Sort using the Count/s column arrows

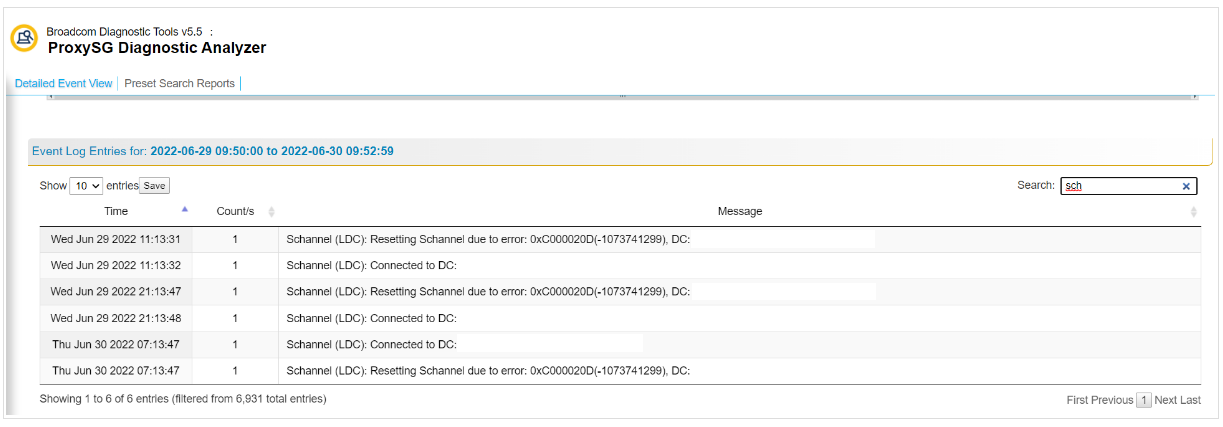point(272,212)
